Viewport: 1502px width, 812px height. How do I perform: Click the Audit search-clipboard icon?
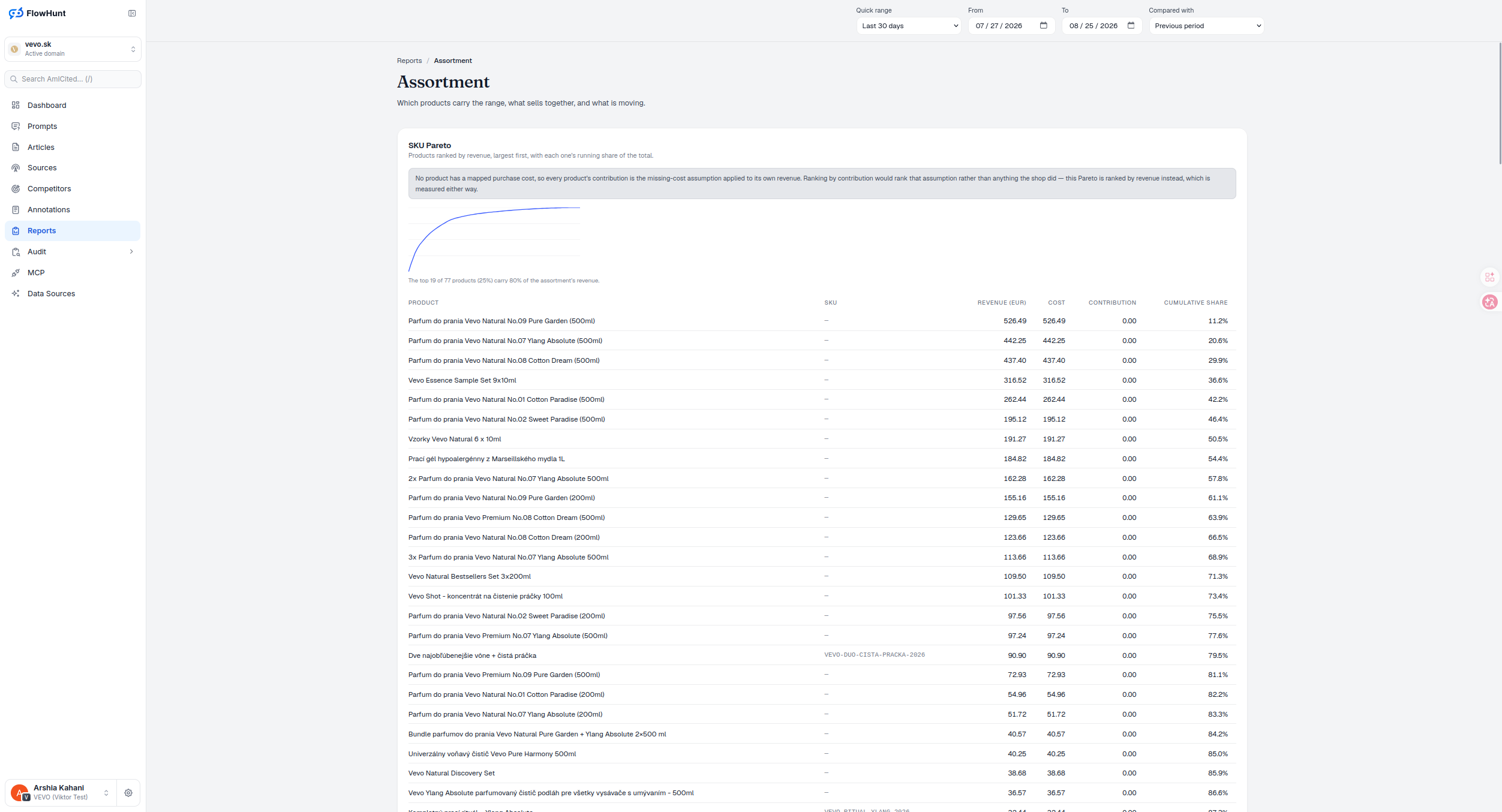(x=16, y=252)
